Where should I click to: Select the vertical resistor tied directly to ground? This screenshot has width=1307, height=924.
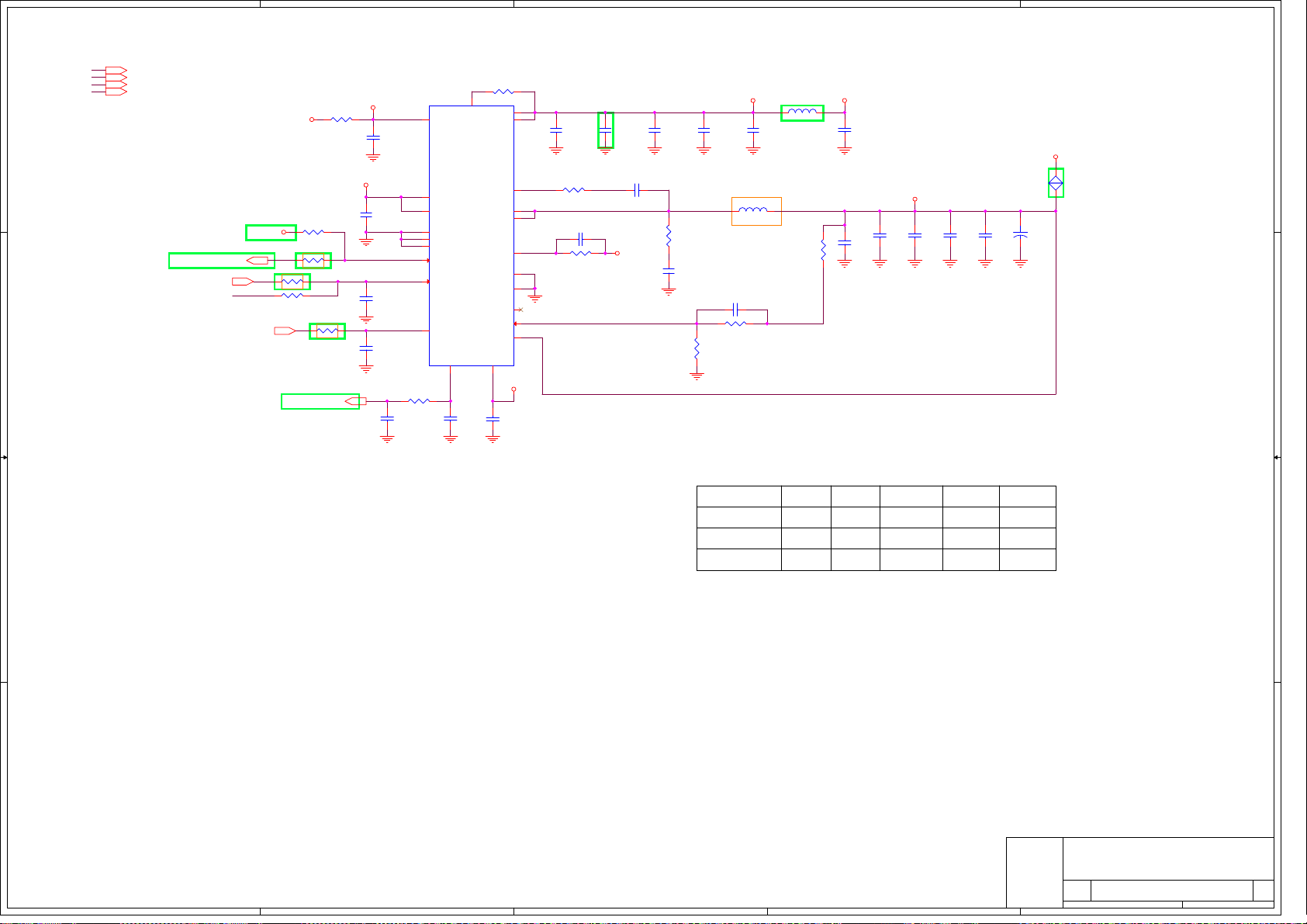tap(697, 348)
